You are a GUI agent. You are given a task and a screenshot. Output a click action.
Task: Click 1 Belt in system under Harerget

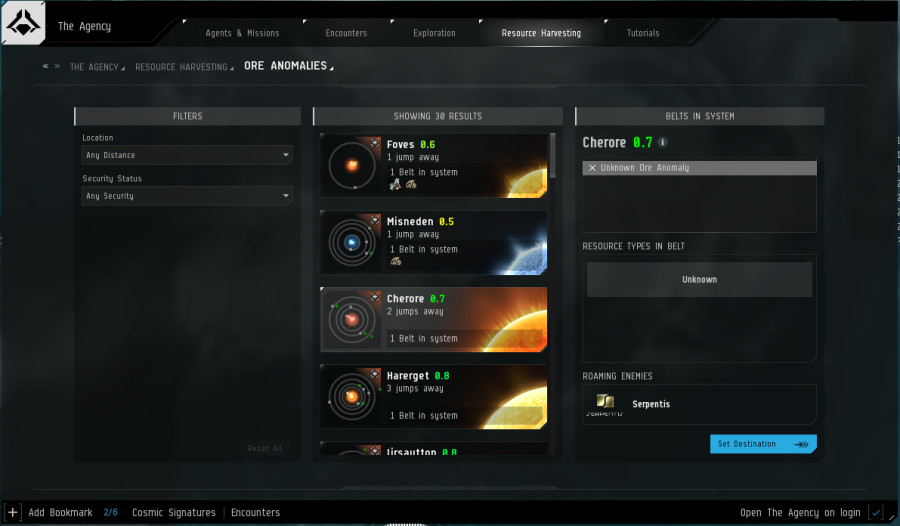point(424,416)
